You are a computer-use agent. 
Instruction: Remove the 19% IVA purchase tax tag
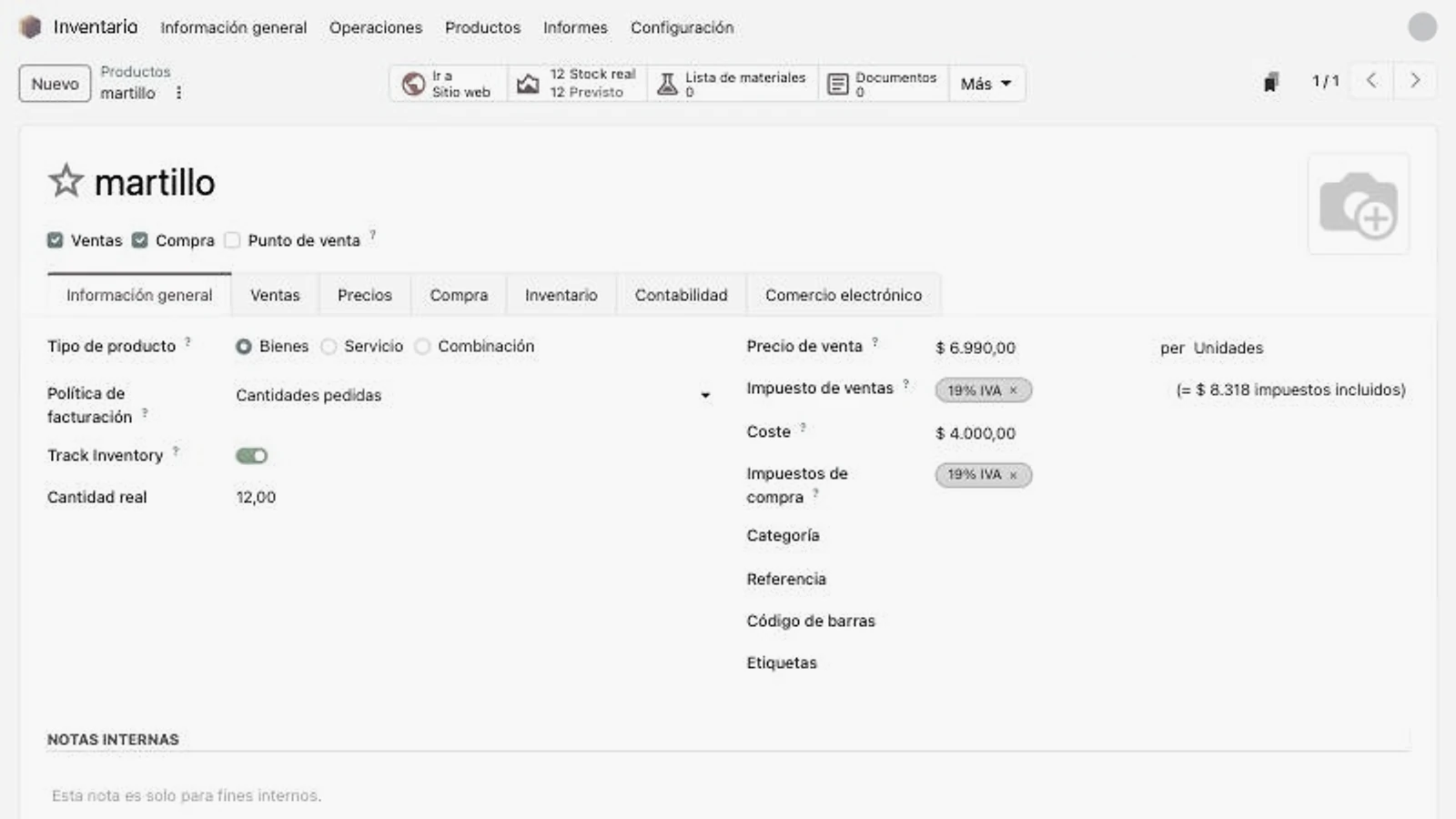(1013, 475)
